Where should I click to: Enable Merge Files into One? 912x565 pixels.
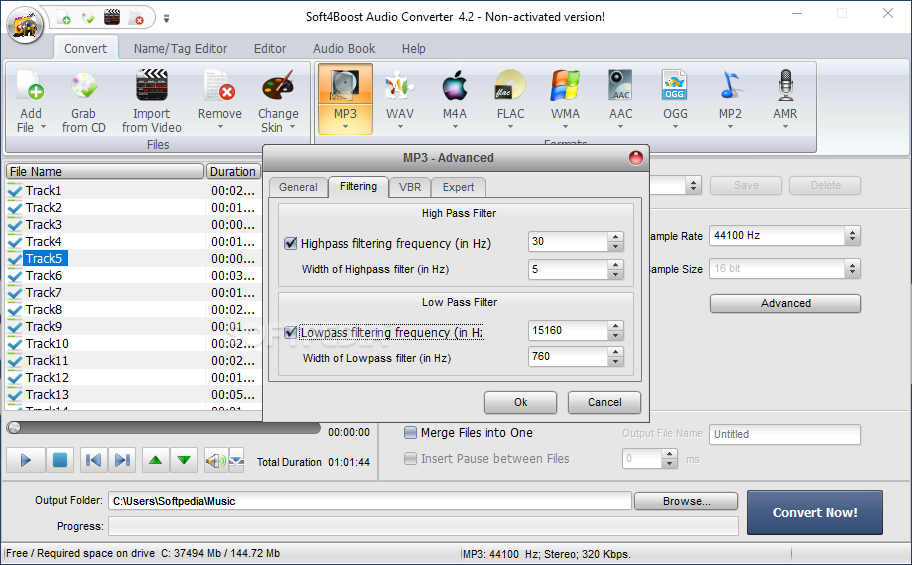tap(410, 432)
